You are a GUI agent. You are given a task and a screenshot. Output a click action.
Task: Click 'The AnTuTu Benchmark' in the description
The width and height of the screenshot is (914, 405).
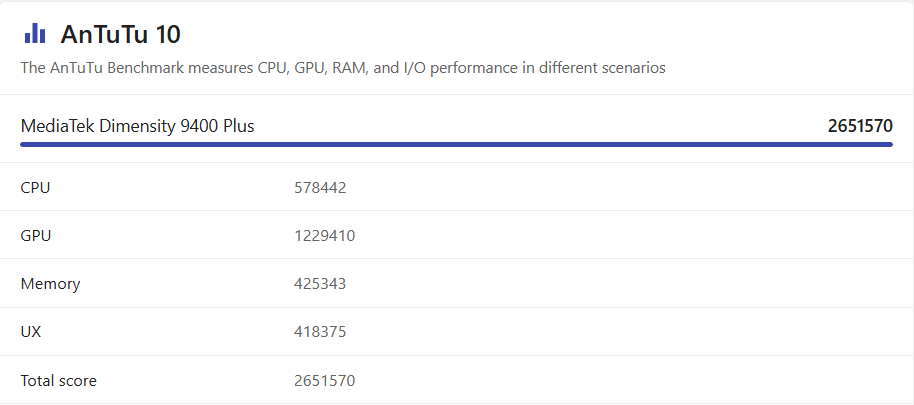click(x=92, y=68)
